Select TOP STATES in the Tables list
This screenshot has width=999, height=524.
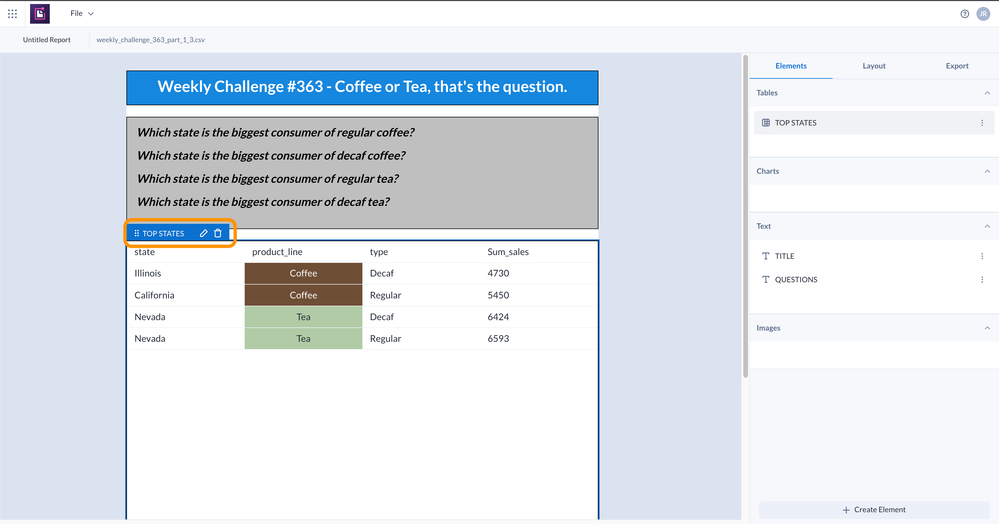(x=873, y=122)
